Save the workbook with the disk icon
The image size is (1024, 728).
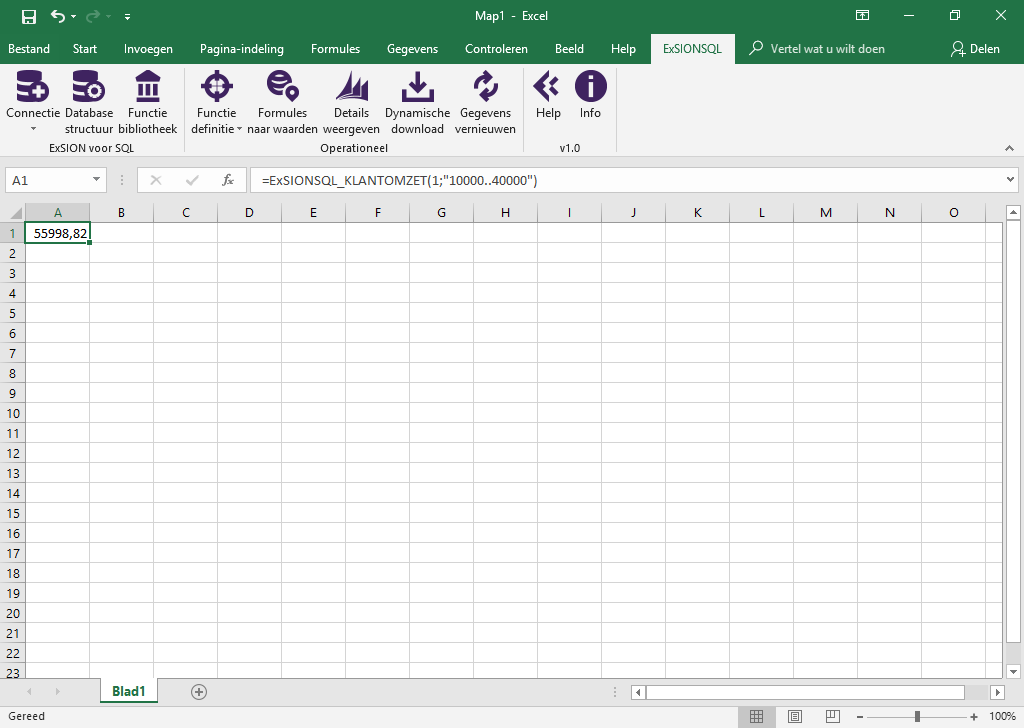(29, 16)
